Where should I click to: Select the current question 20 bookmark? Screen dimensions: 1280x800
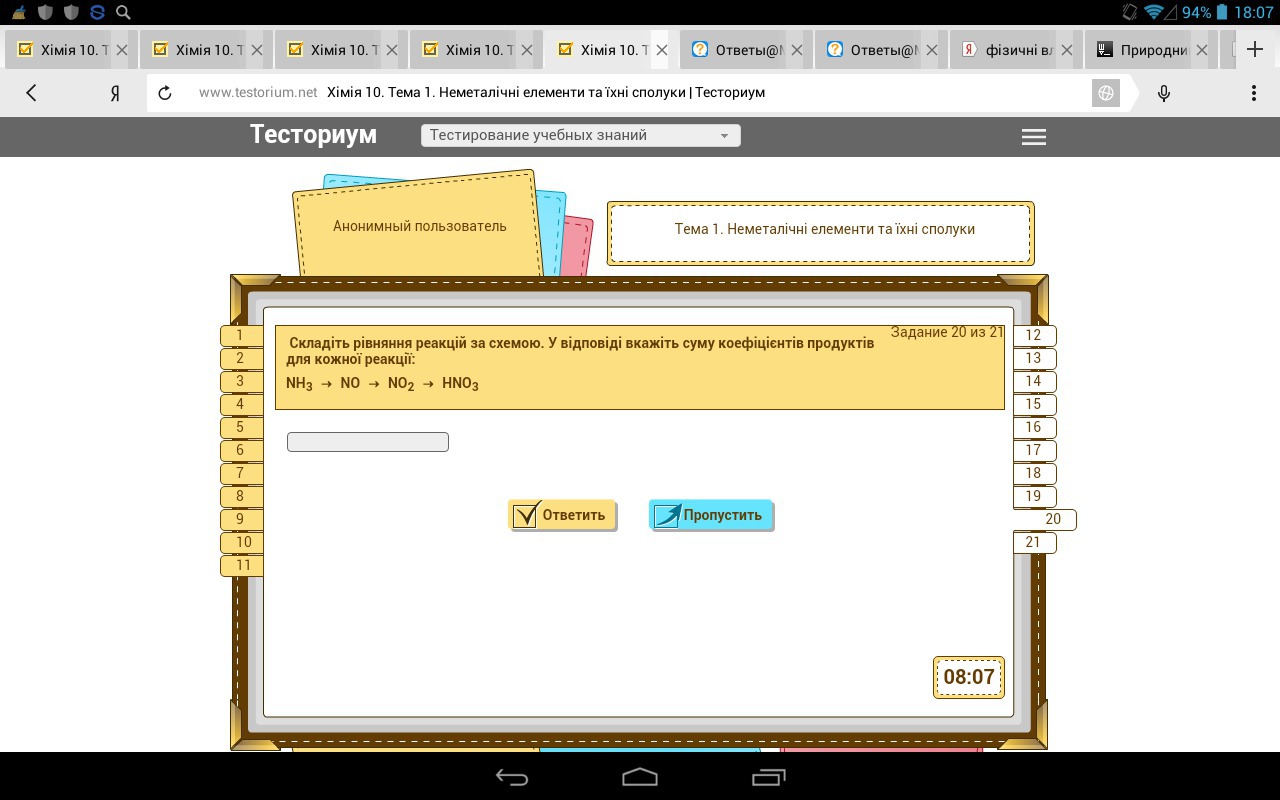(x=1046, y=519)
